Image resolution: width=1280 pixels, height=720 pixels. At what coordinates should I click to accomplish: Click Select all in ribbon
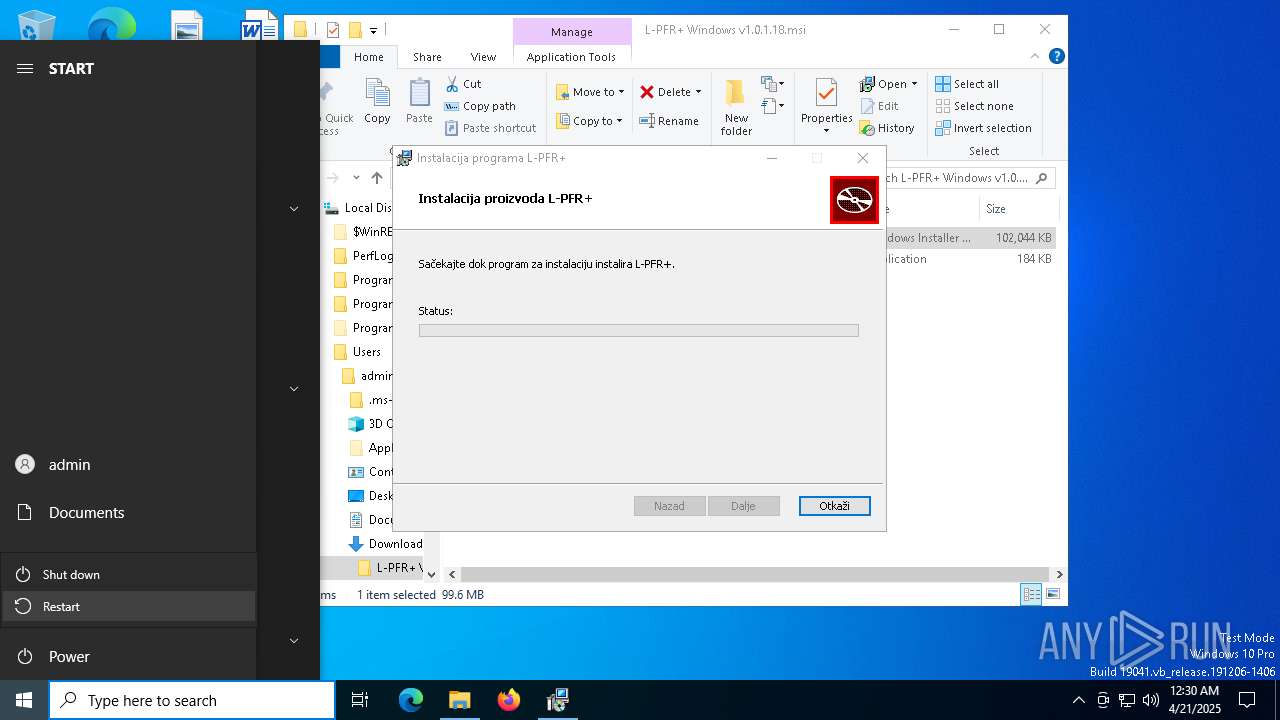(x=967, y=84)
